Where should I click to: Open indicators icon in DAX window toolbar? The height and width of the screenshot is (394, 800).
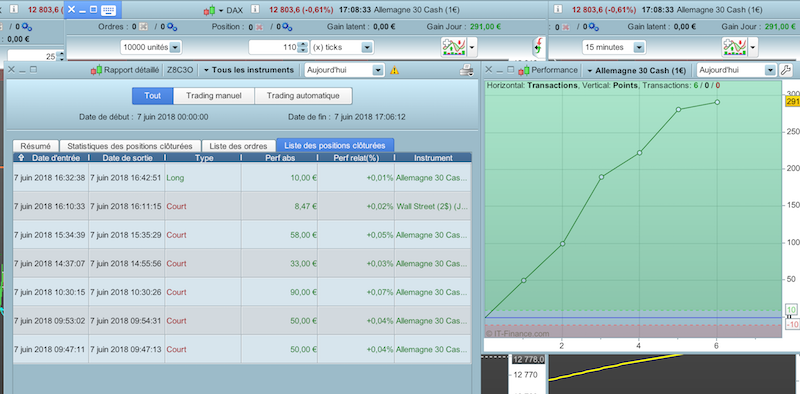coord(453,47)
